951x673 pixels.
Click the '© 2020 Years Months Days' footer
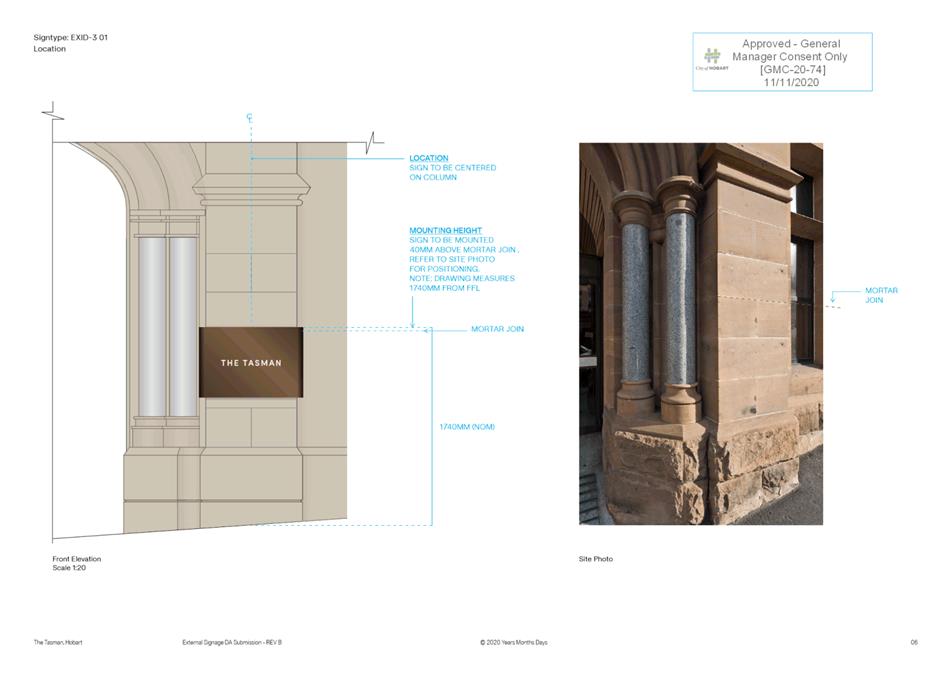point(514,643)
